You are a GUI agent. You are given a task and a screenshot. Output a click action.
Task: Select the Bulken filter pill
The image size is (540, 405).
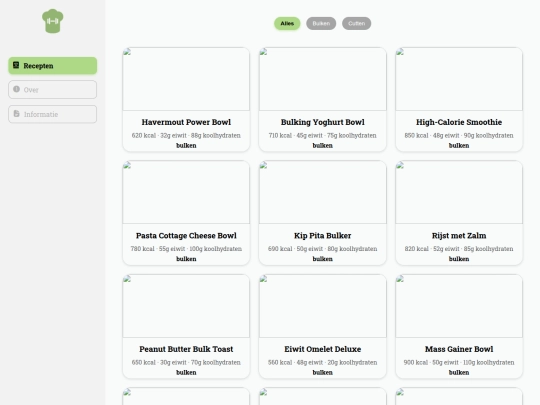321,23
